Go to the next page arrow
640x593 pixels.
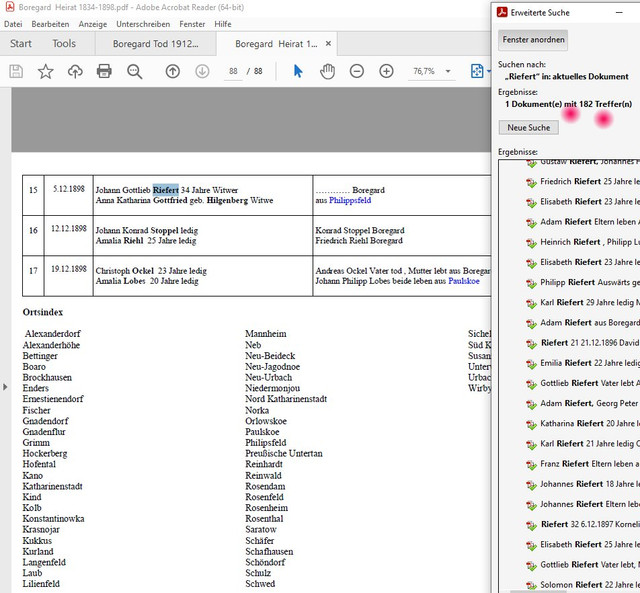pos(202,71)
